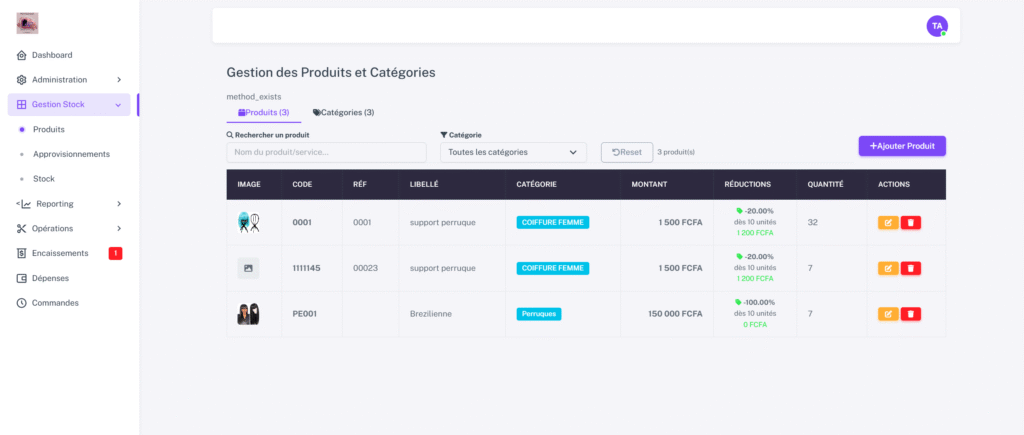The height and width of the screenshot is (435, 1024).
Task: Open the TA user avatar menu
Action: click(936, 26)
